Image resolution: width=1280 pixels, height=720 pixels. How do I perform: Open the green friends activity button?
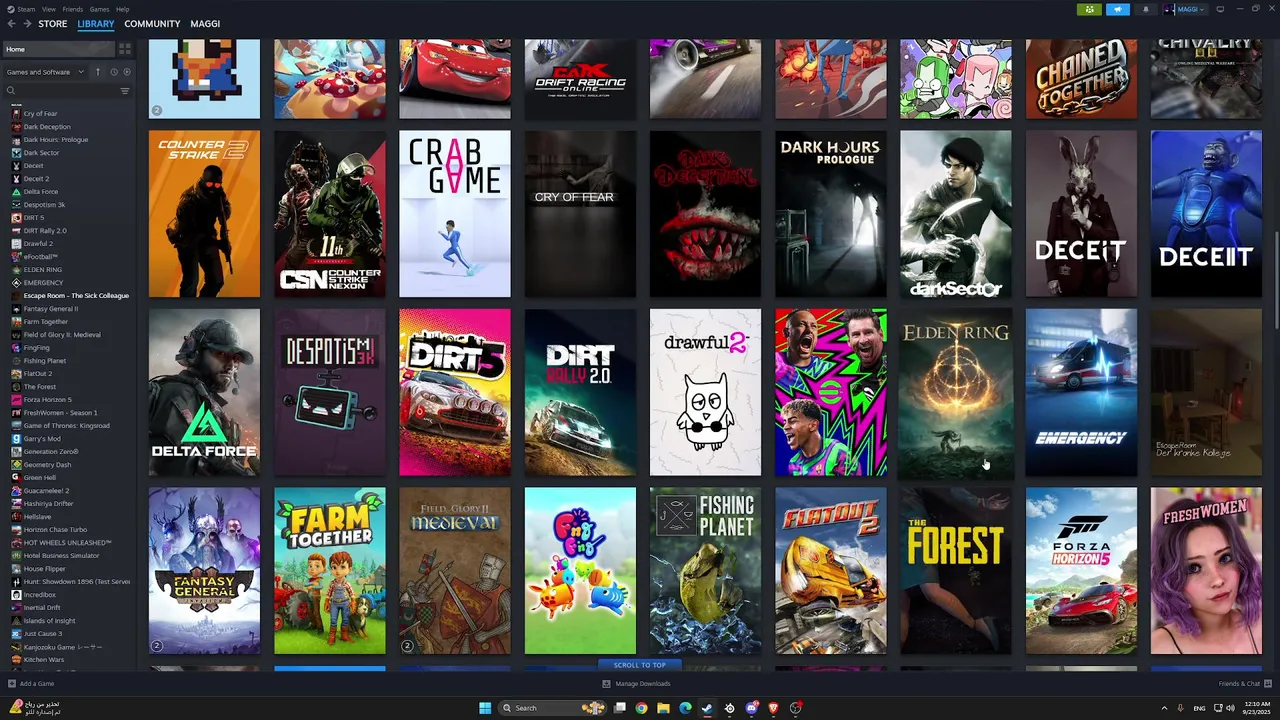[1089, 9]
